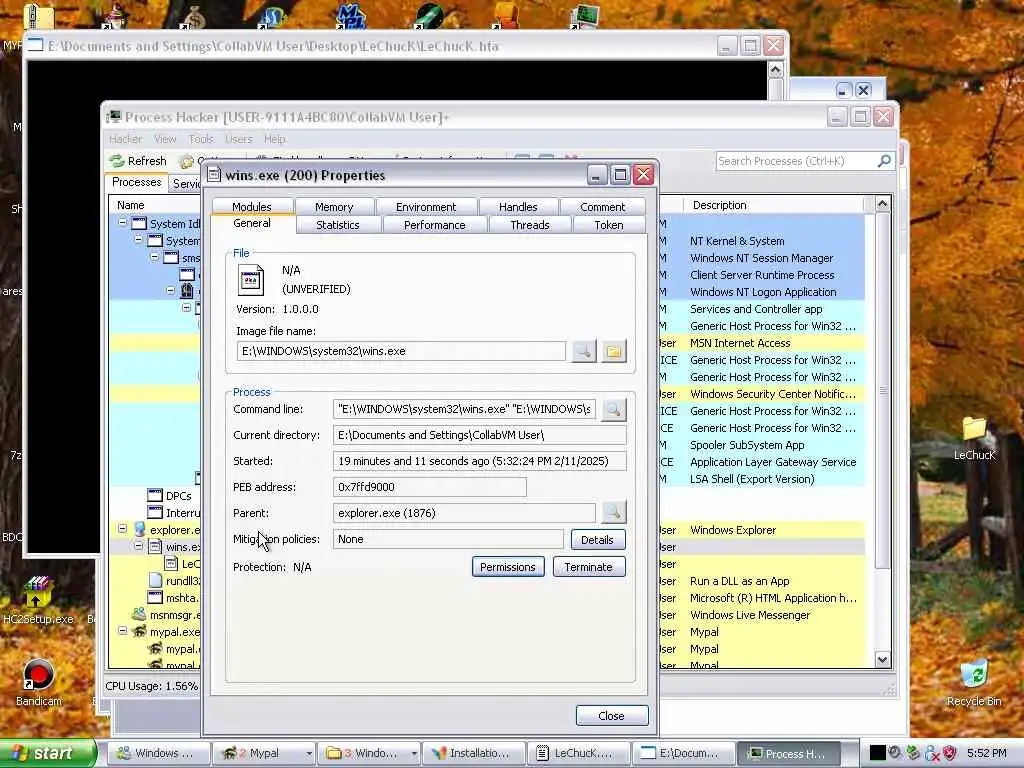Inspect the wins.exe image file (magnifier)
Viewport: 1024px width, 768px height.
584,351
